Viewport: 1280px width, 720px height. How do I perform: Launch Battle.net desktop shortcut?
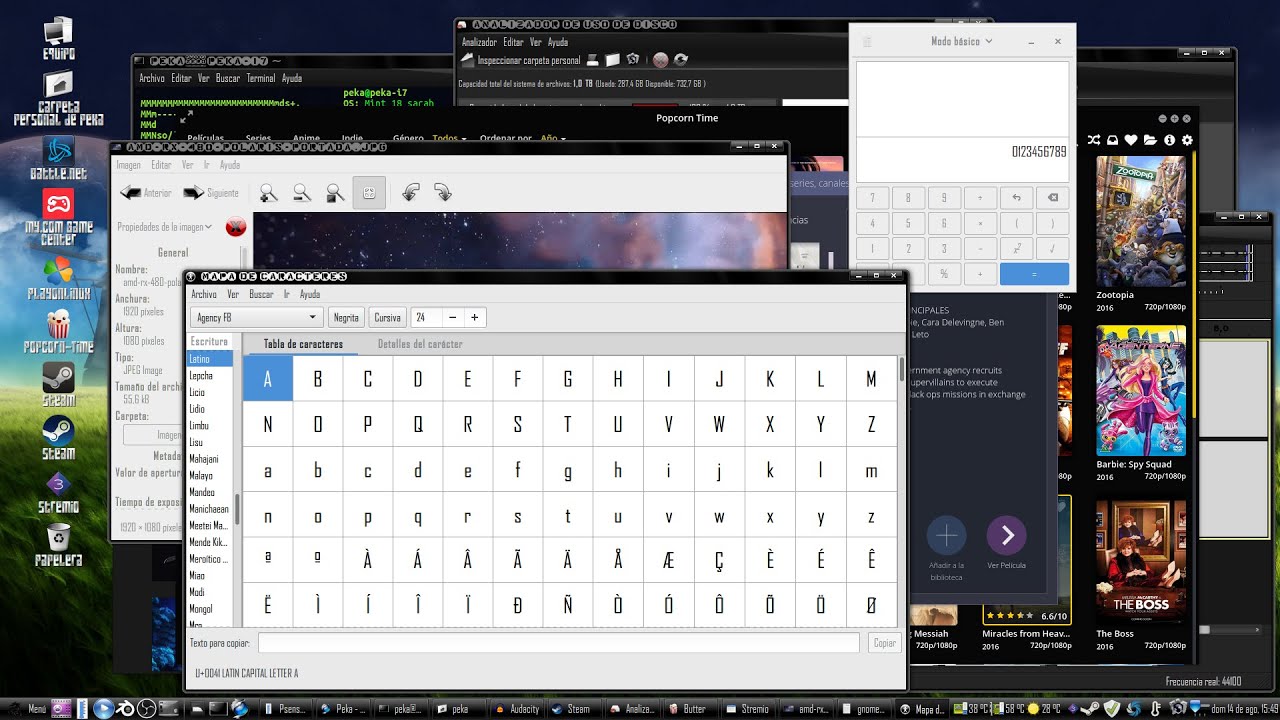(58, 157)
